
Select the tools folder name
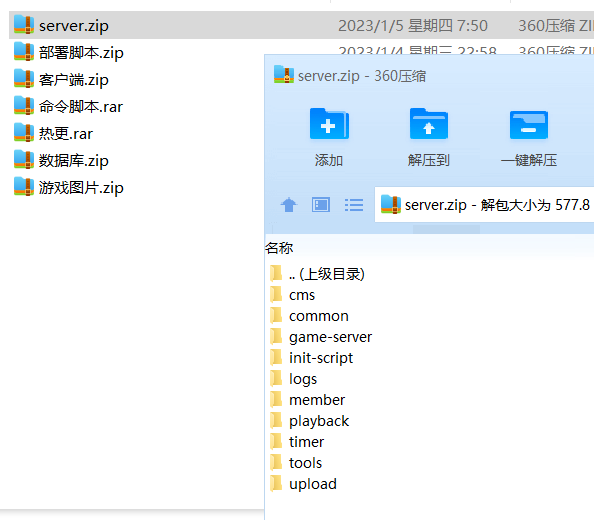tap(305, 463)
